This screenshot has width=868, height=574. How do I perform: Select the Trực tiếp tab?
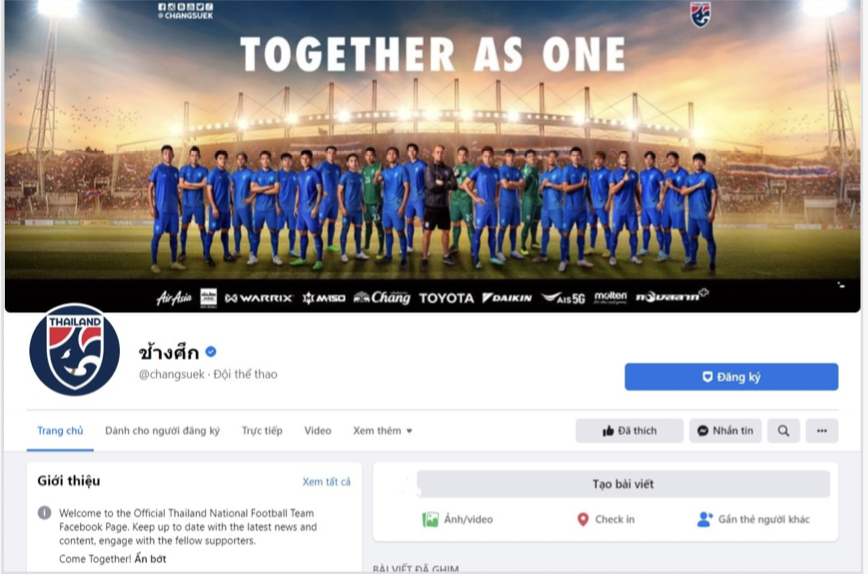pos(262,431)
